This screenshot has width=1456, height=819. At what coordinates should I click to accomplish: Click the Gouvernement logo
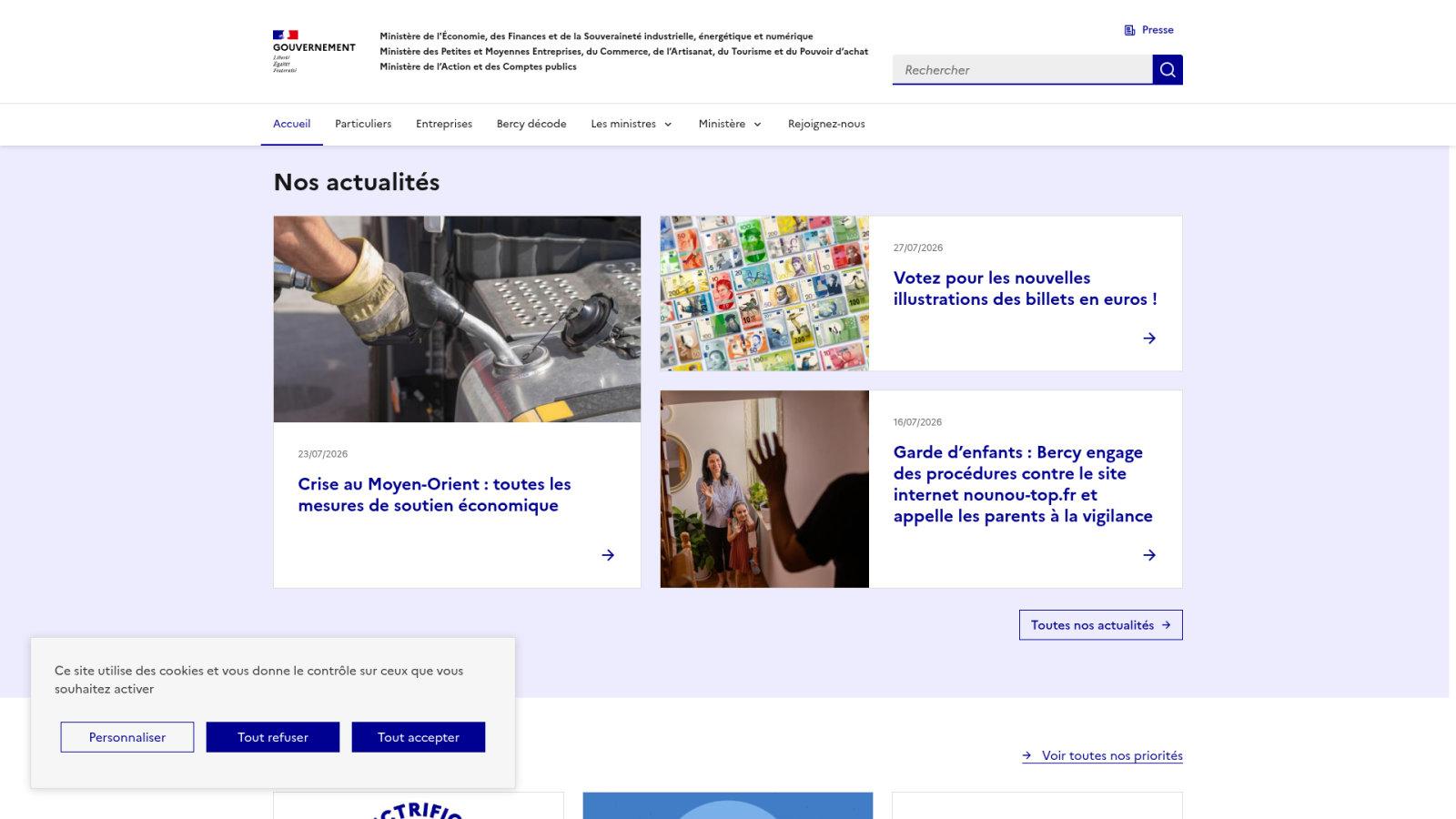[314, 51]
